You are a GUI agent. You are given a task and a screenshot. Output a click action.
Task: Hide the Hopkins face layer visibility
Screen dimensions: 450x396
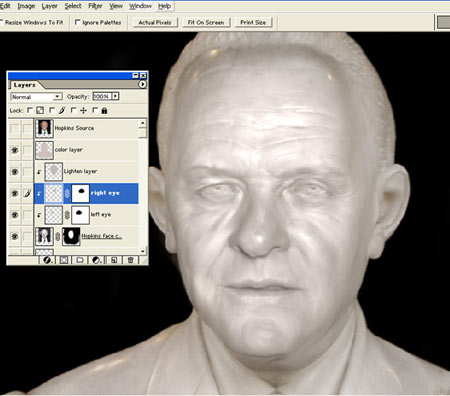pyautogui.click(x=14, y=237)
